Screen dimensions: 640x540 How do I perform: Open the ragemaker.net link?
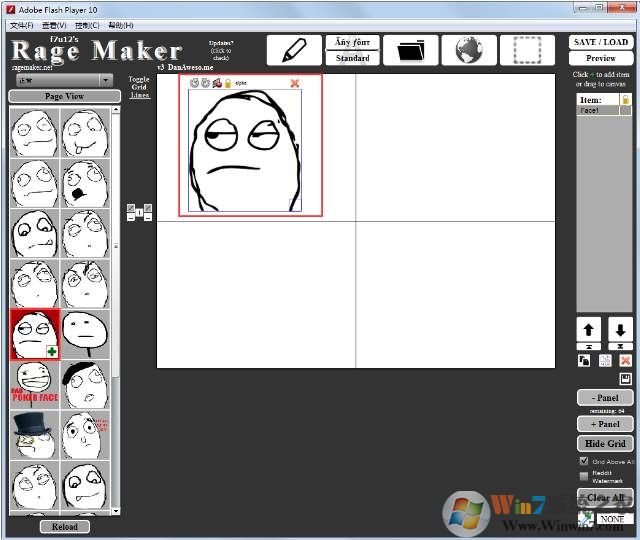point(32,68)
